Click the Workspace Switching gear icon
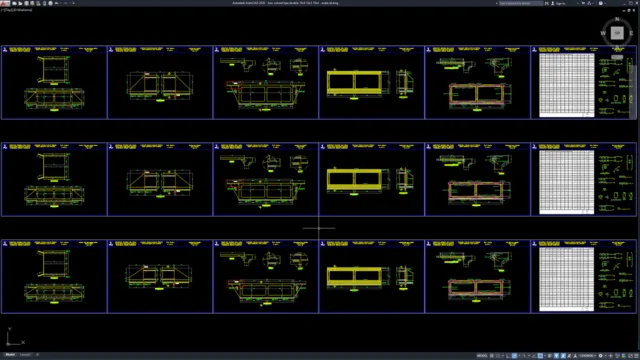Image resolution: width=640 pixels, height=360 pixels. point(600,356)
